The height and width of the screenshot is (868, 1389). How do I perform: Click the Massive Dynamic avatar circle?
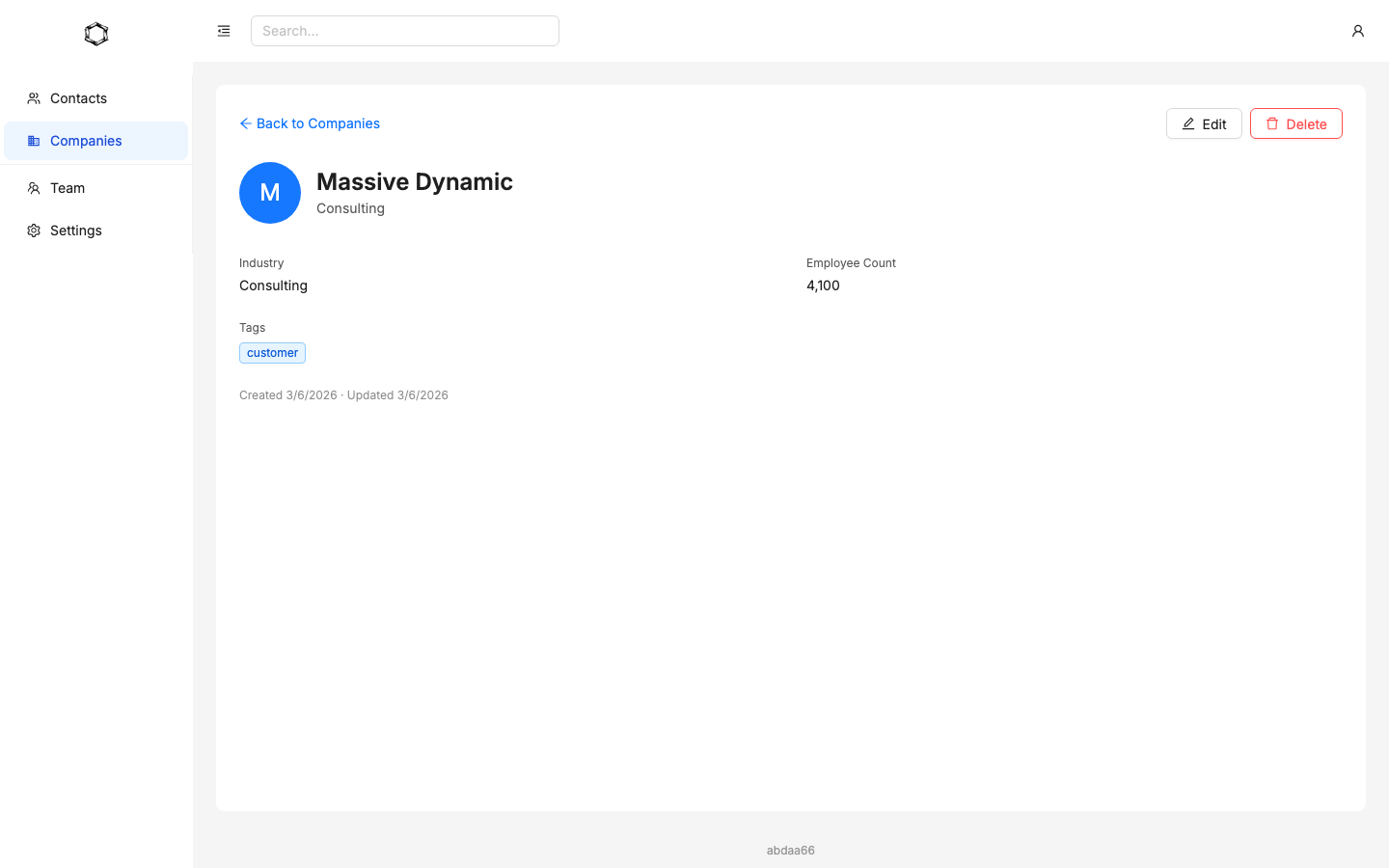[270, 193]
